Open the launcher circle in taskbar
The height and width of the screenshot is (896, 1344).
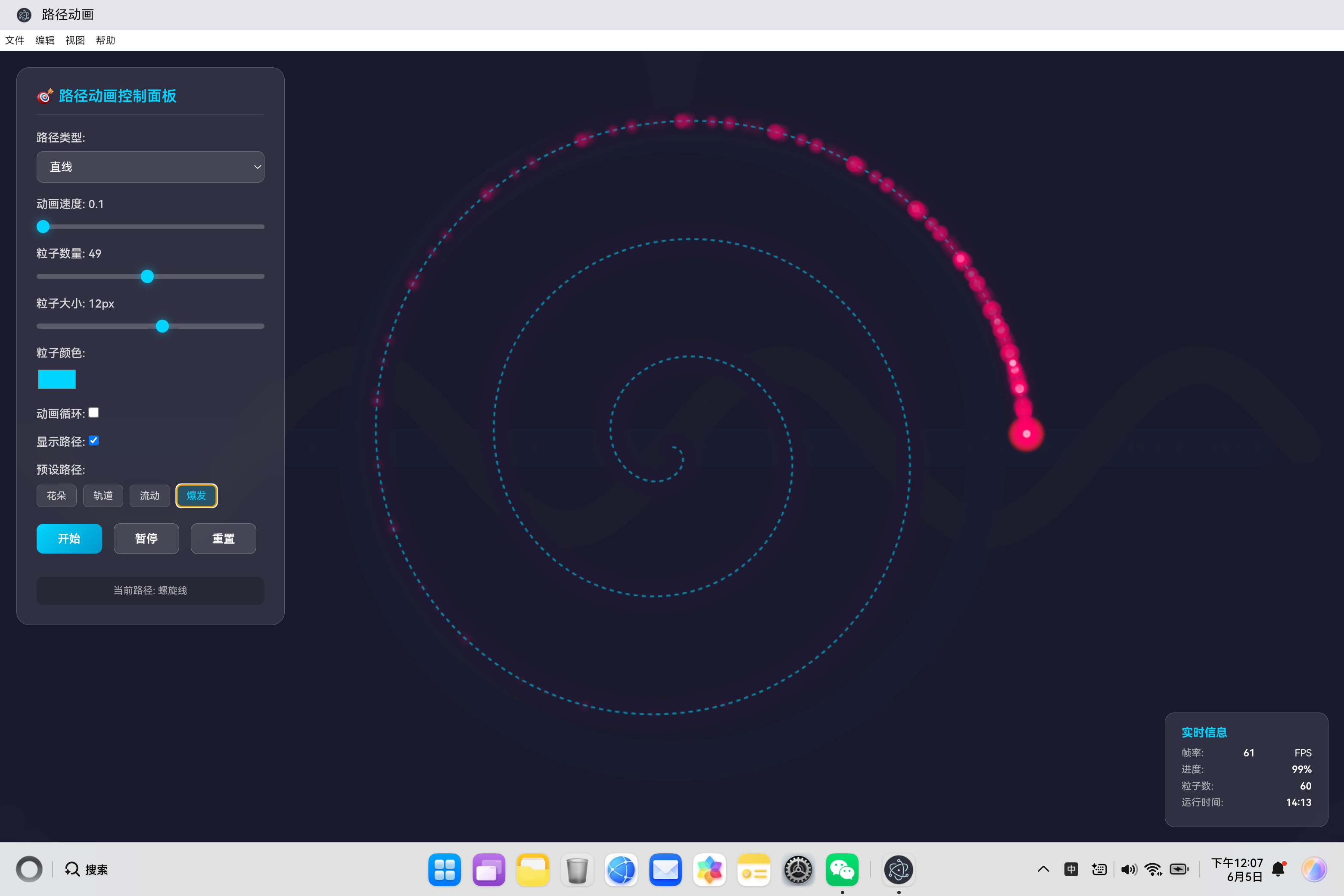pyautogui.click(x=29, y=869)
